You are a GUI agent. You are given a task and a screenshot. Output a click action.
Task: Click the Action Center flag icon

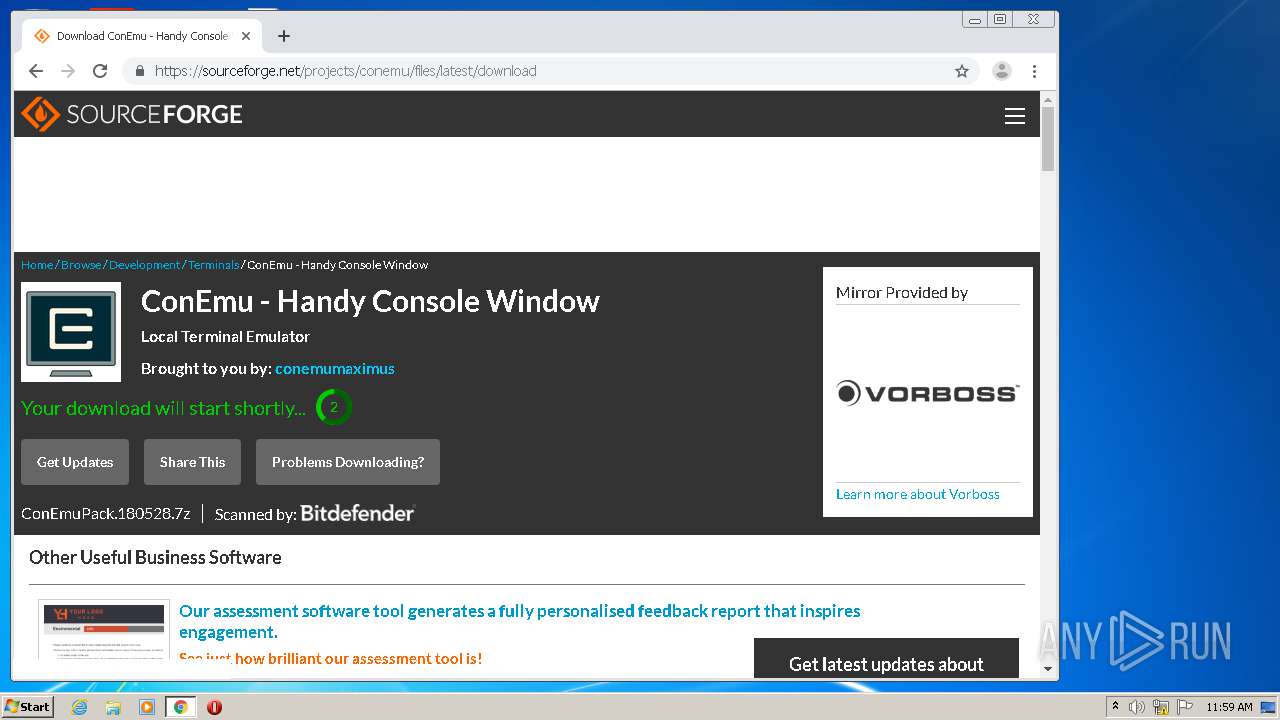coord(1185,707)
